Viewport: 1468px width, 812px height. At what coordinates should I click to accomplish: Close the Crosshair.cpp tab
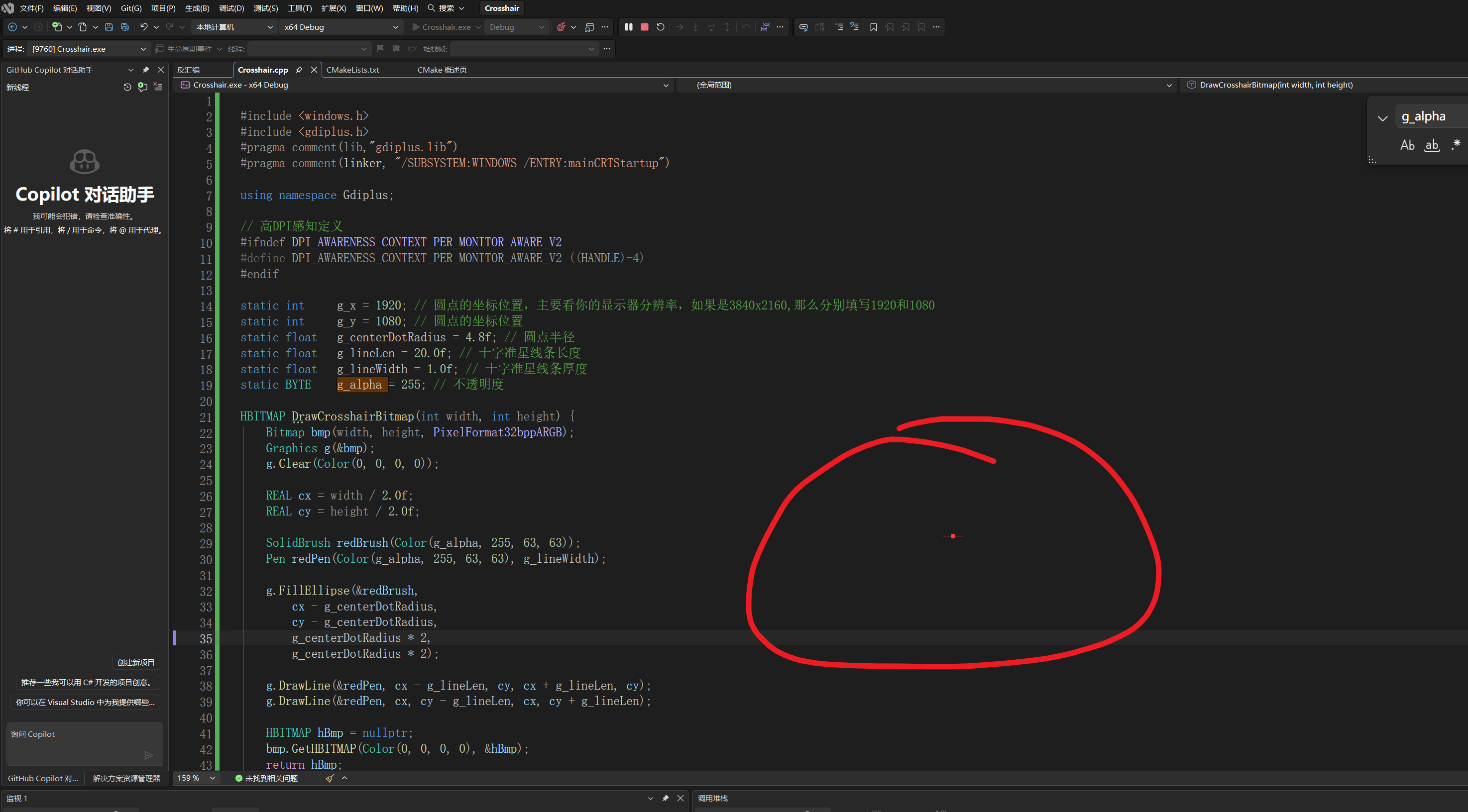tap(314, 70)
